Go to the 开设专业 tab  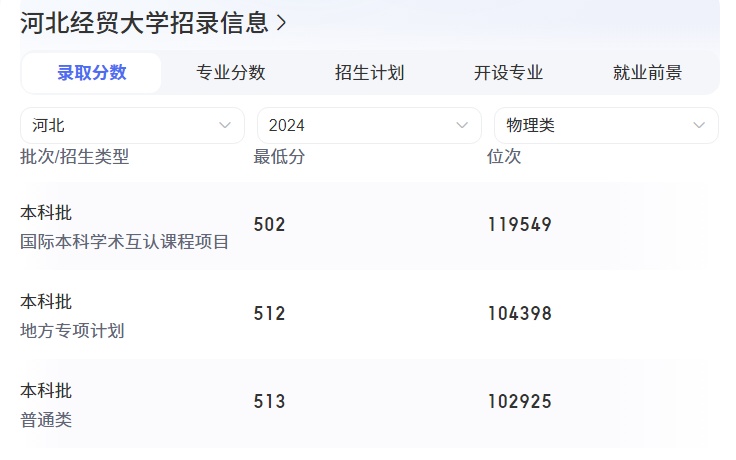[x=508, y=73]
